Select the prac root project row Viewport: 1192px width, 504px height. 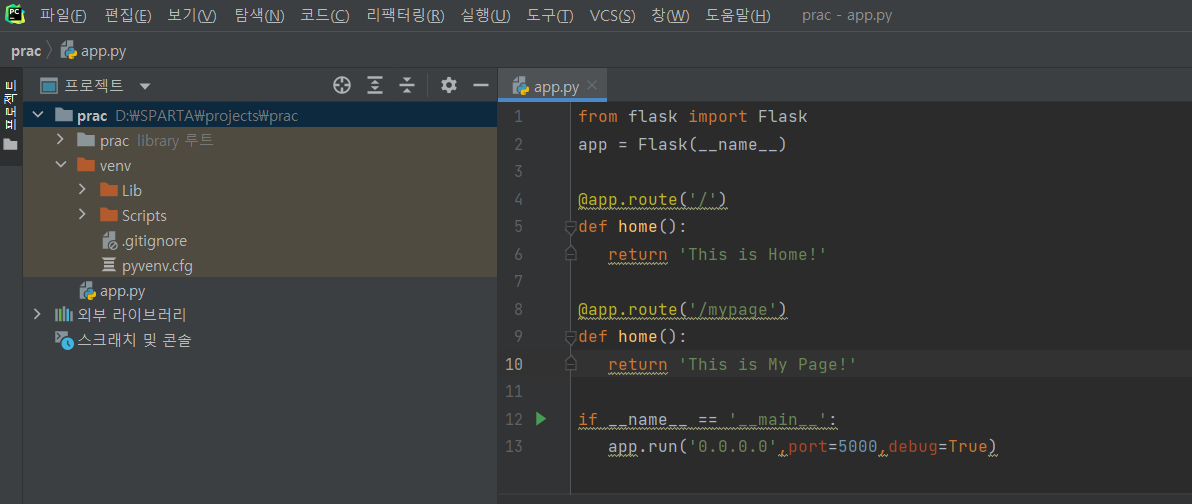point(260,116)
